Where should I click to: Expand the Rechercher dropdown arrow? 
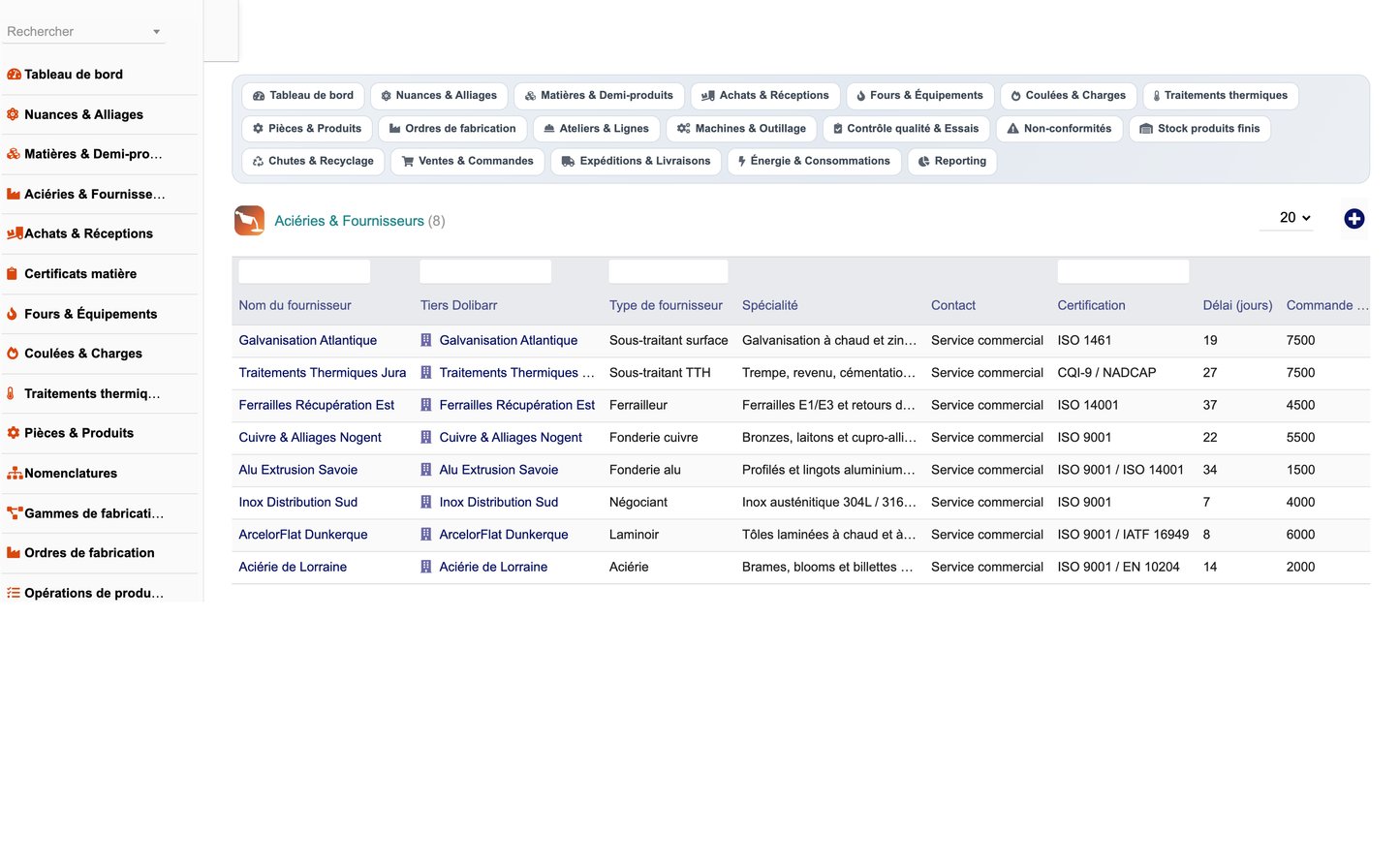click(x=156, y=32)
